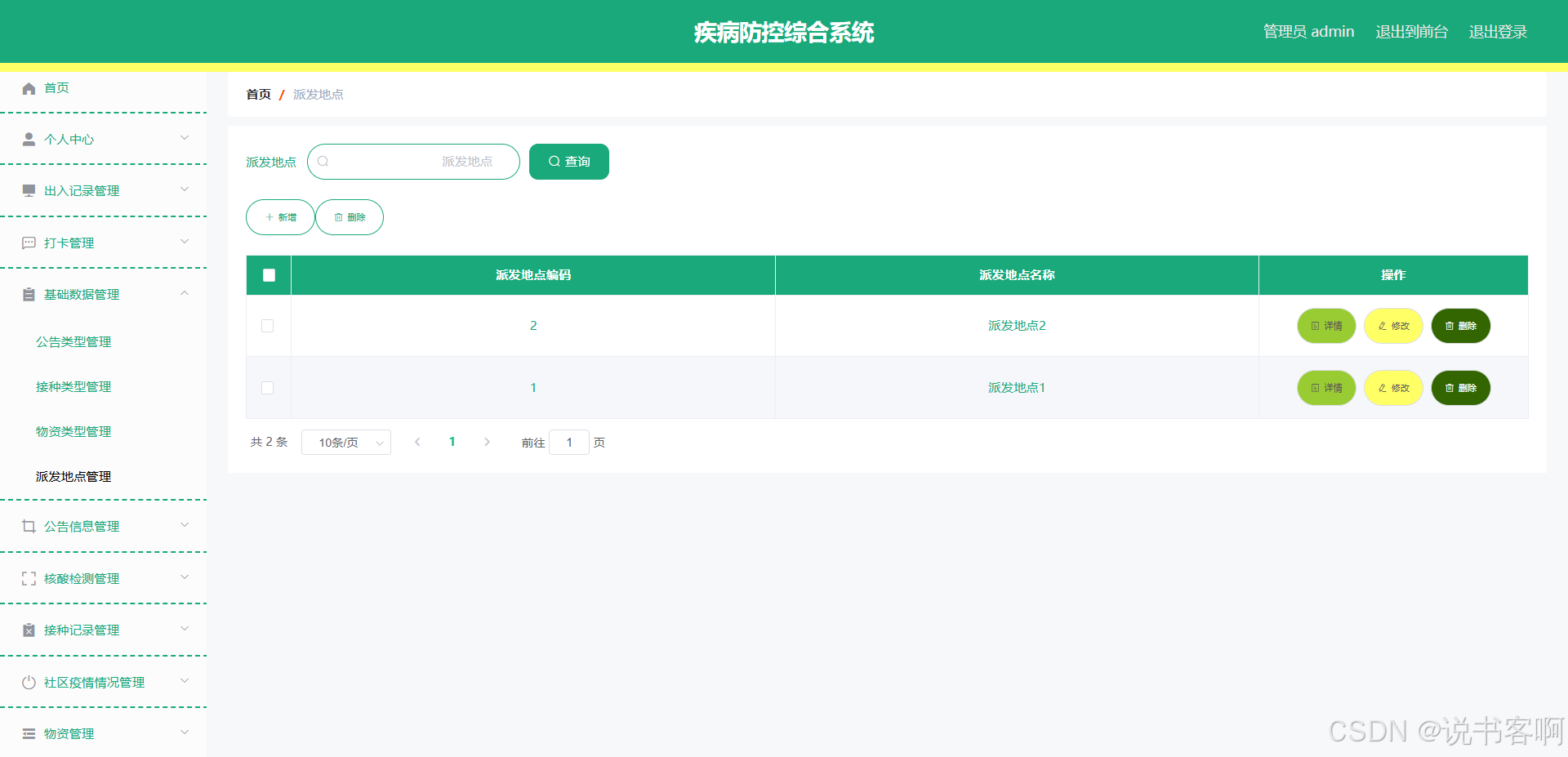Click the clipboard-x icon for 接种记录管理
This screenshot has width=1568, height=757.
pos(29,630)
